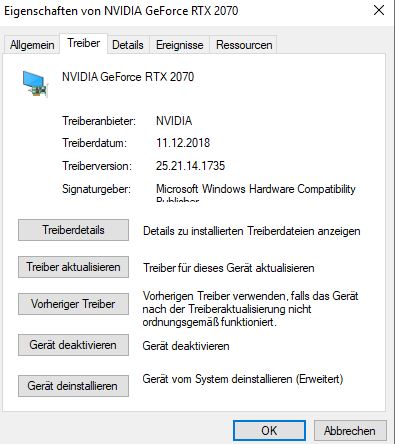
Task: Click the dialog title bar text
Action: tap(121, 11)
